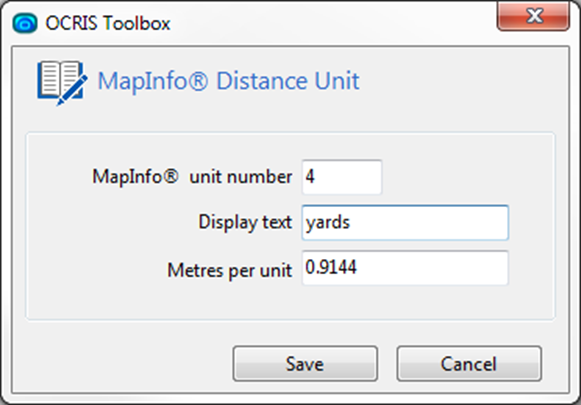Click the Cancel button
Image resolution: width=581 pixels, height=405 pixels.
tap(469, 363)
